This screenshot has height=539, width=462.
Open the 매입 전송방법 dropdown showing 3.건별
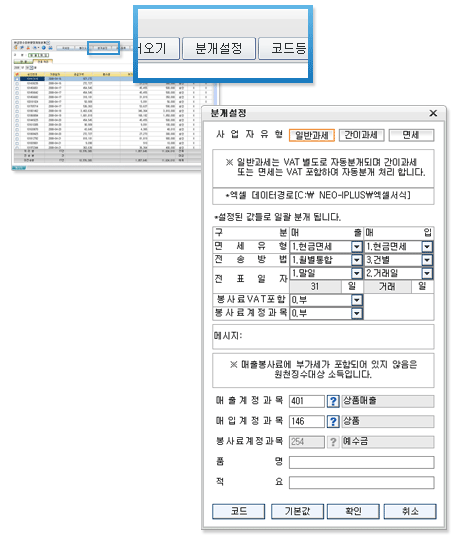click(x=427, y=260)
